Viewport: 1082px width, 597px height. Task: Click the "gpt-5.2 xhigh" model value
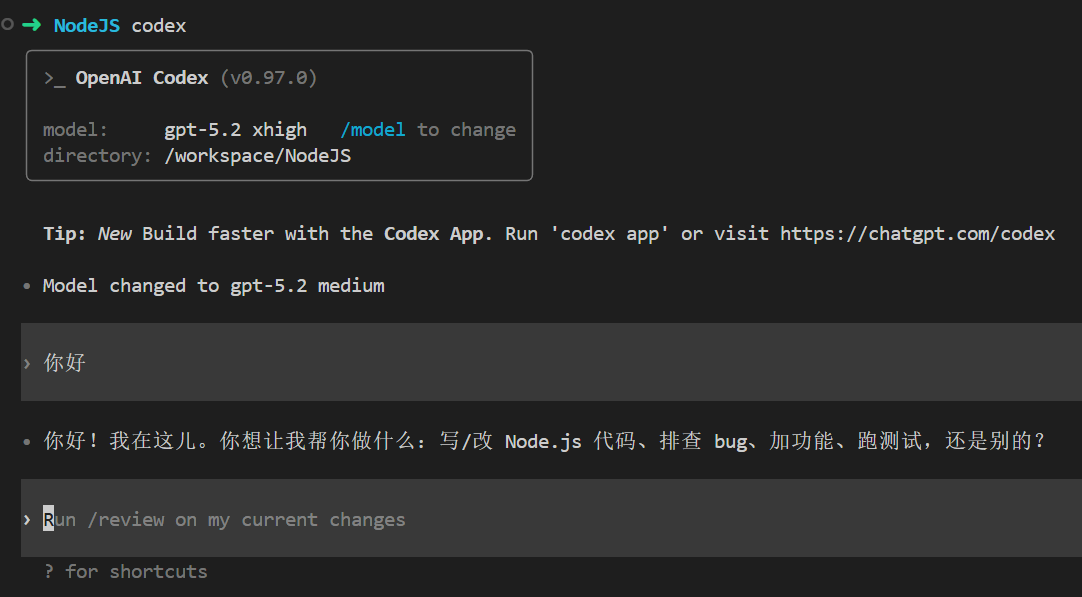pyautogui.click(x=235, y=130)
